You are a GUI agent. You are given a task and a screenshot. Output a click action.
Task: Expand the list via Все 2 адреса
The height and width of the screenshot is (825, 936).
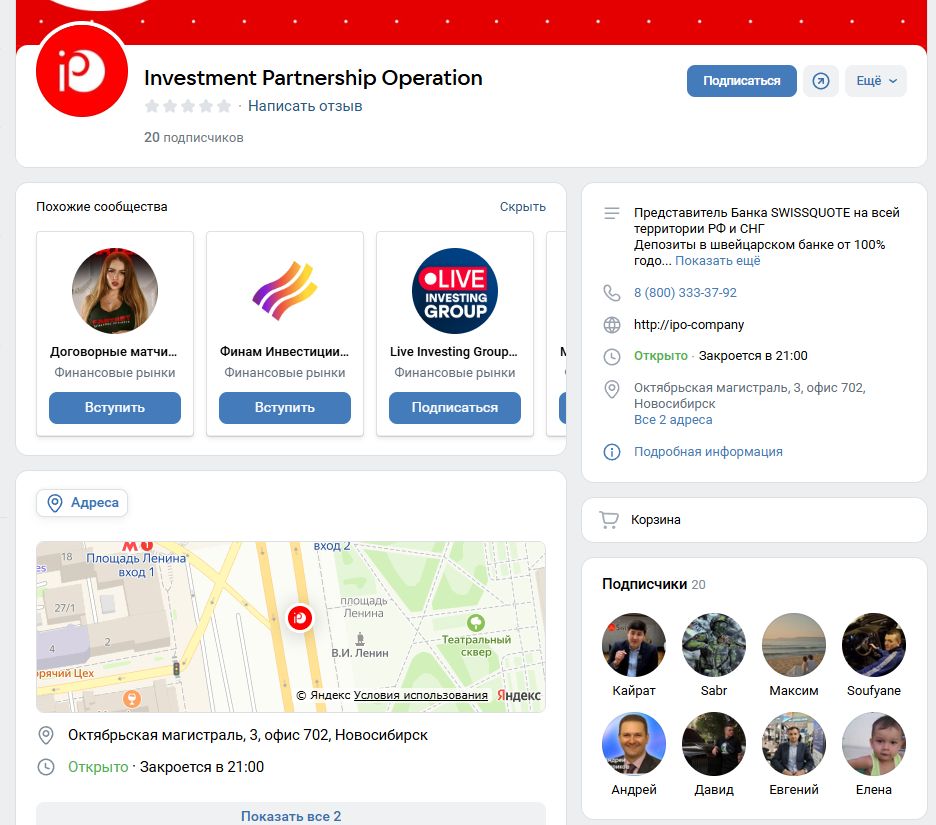tap(671, 419)
